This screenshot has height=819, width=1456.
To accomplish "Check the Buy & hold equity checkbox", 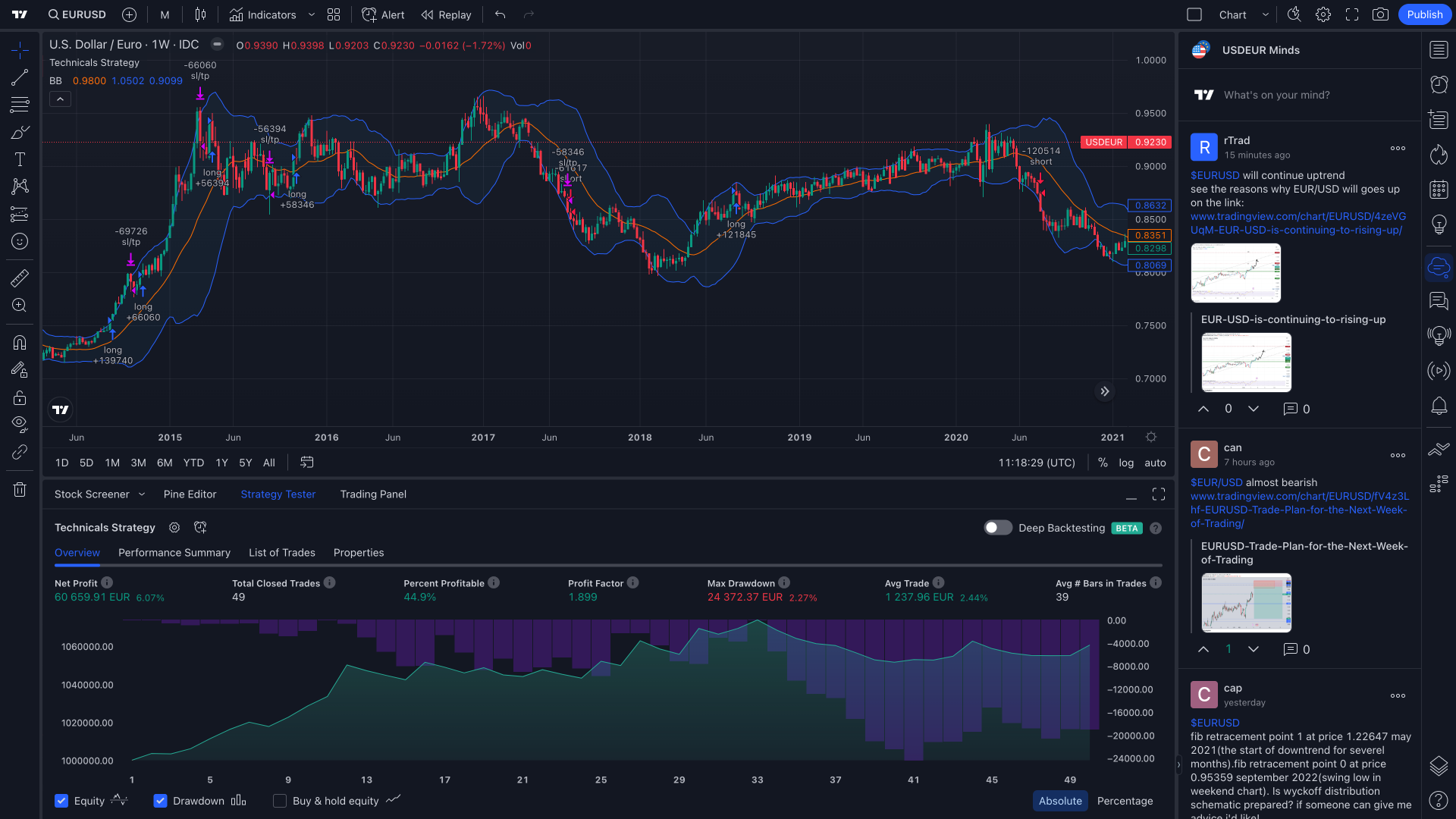I will (x=279, y=801).
